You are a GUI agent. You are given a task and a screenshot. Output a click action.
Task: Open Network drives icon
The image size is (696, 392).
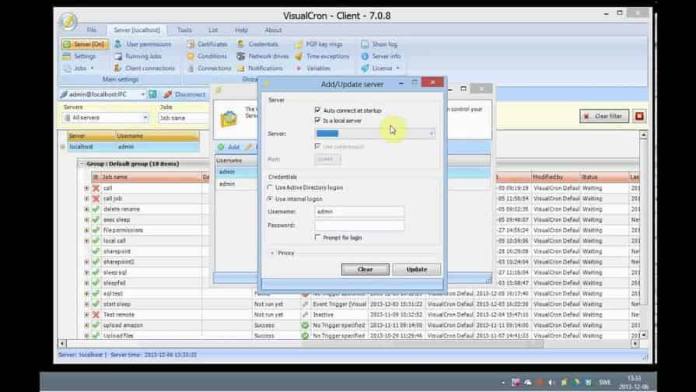241,56
